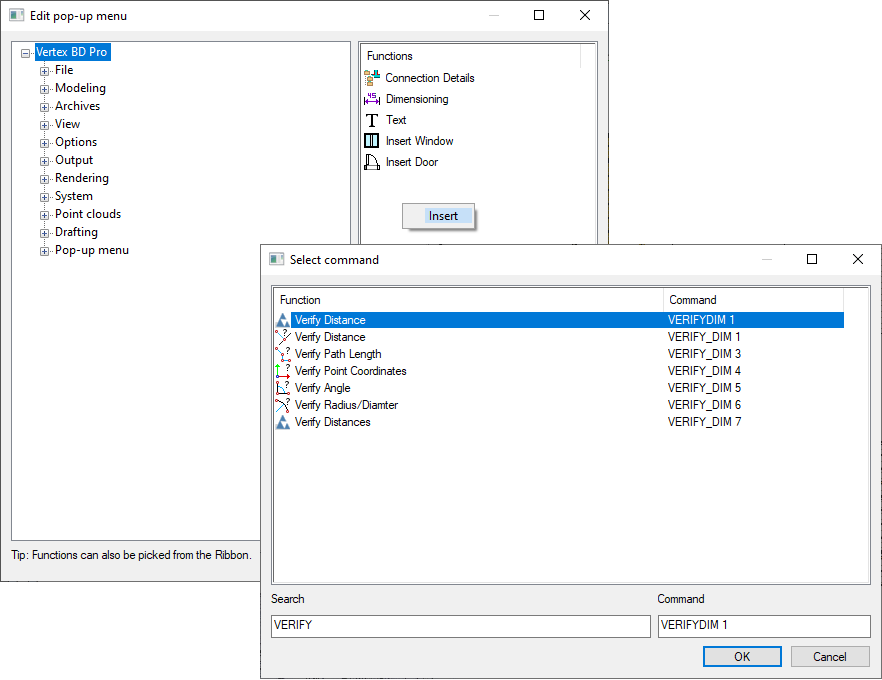Sort by the Function column header
The height and width of the screenshot is (680, 882).
467,300
